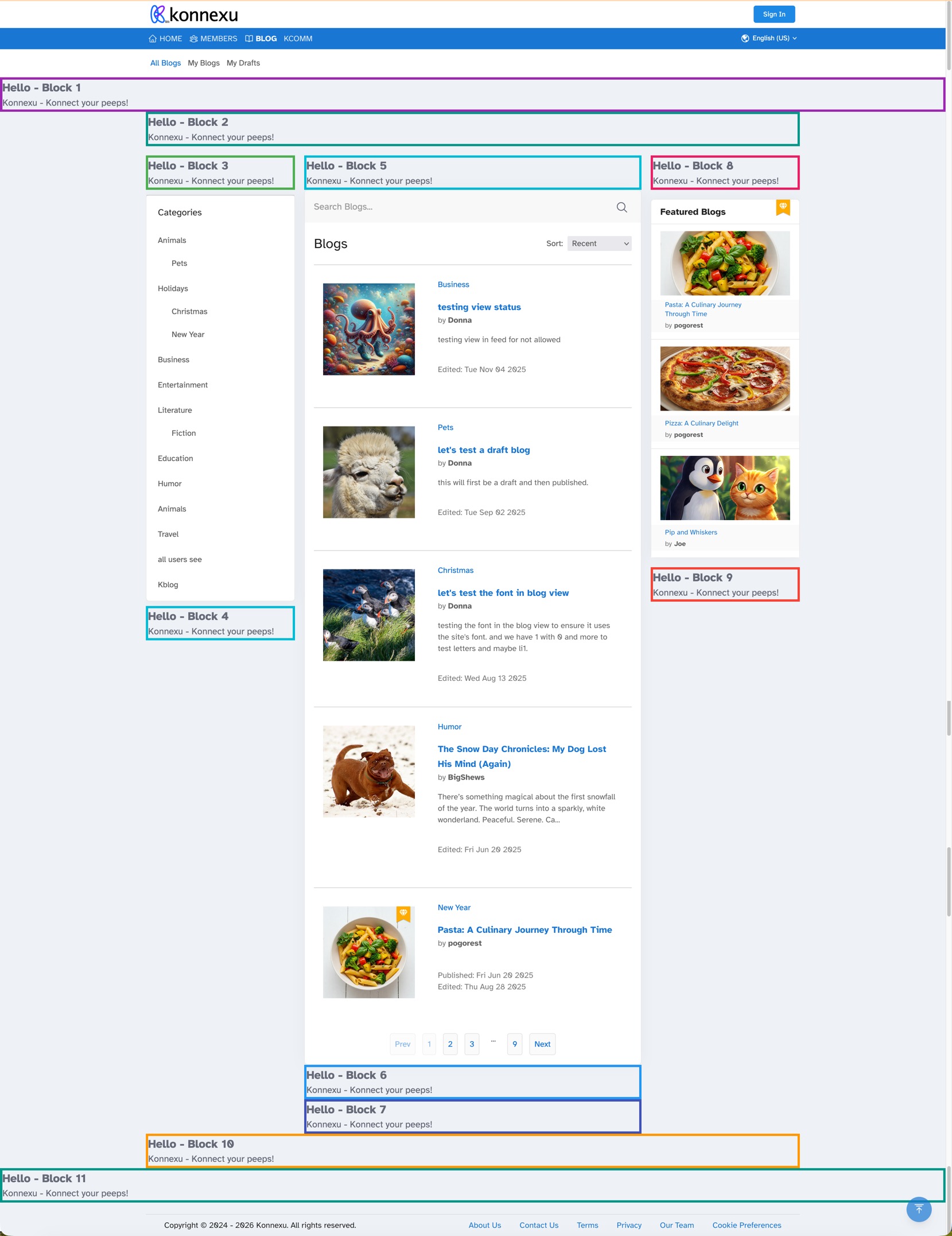The image size is (952, 1236).
Task: Switch to the My Blogs tab
Action: tap(203, 63)
